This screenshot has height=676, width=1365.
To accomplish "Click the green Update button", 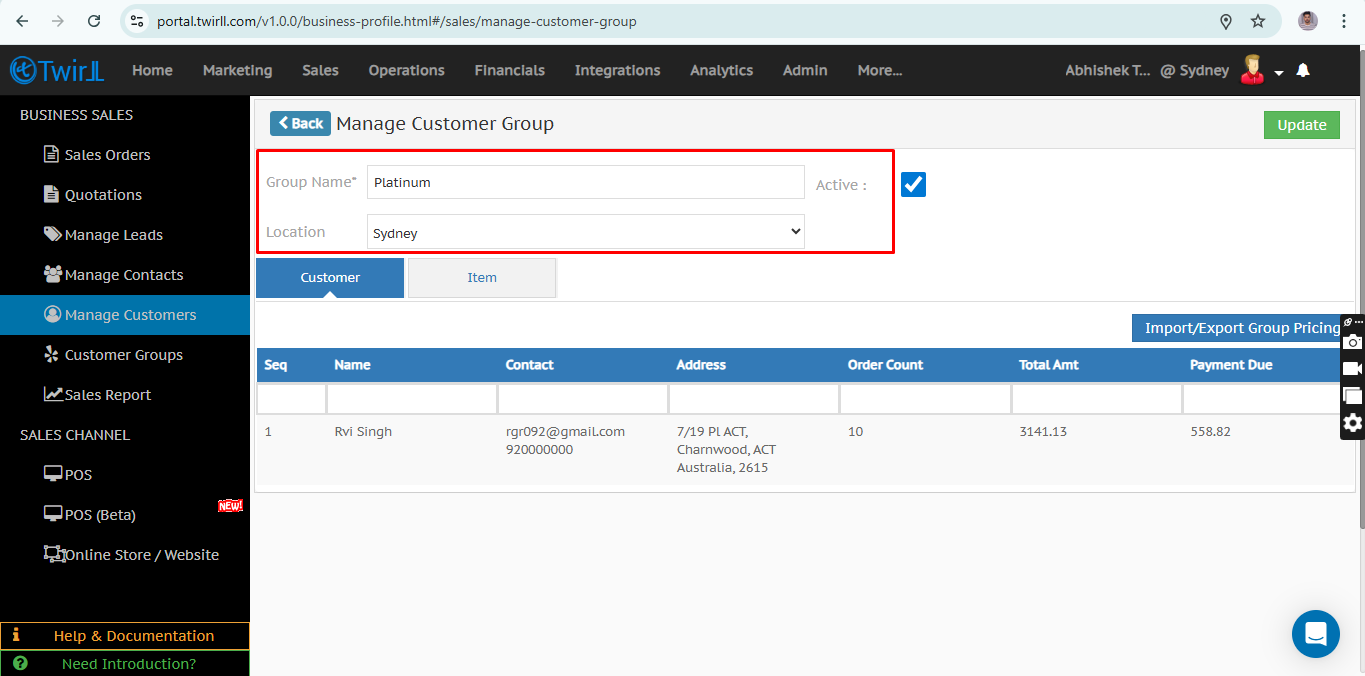I will coord(1302,125).
